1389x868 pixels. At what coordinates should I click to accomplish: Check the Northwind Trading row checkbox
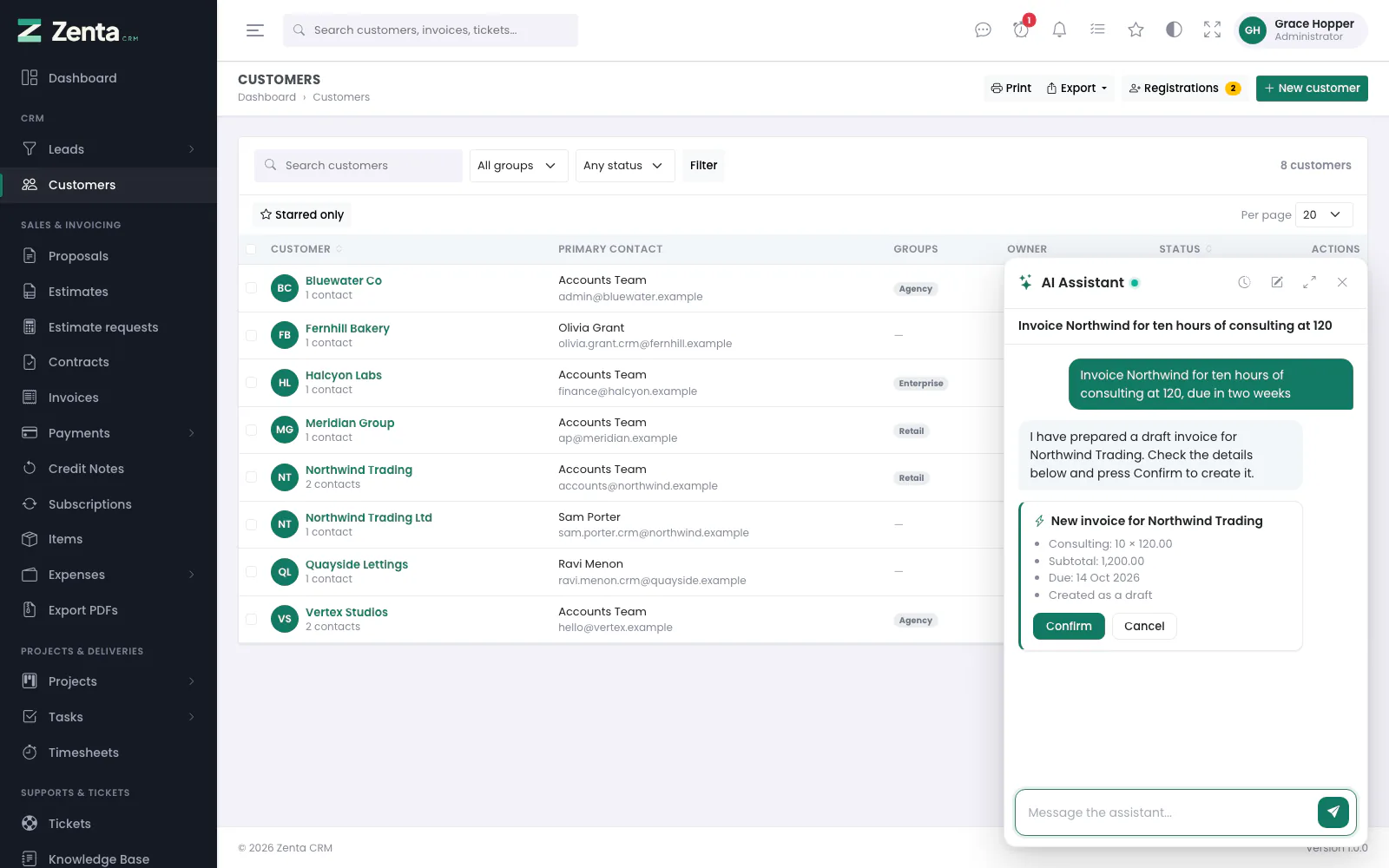(x=251, y=477)
